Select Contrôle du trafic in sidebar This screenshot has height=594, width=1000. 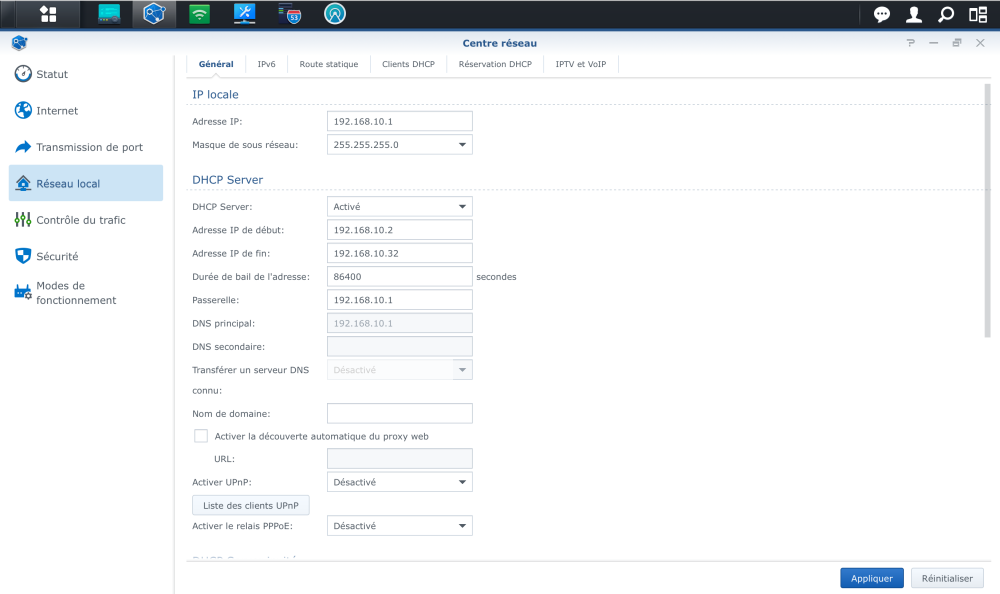click(81, 220)
